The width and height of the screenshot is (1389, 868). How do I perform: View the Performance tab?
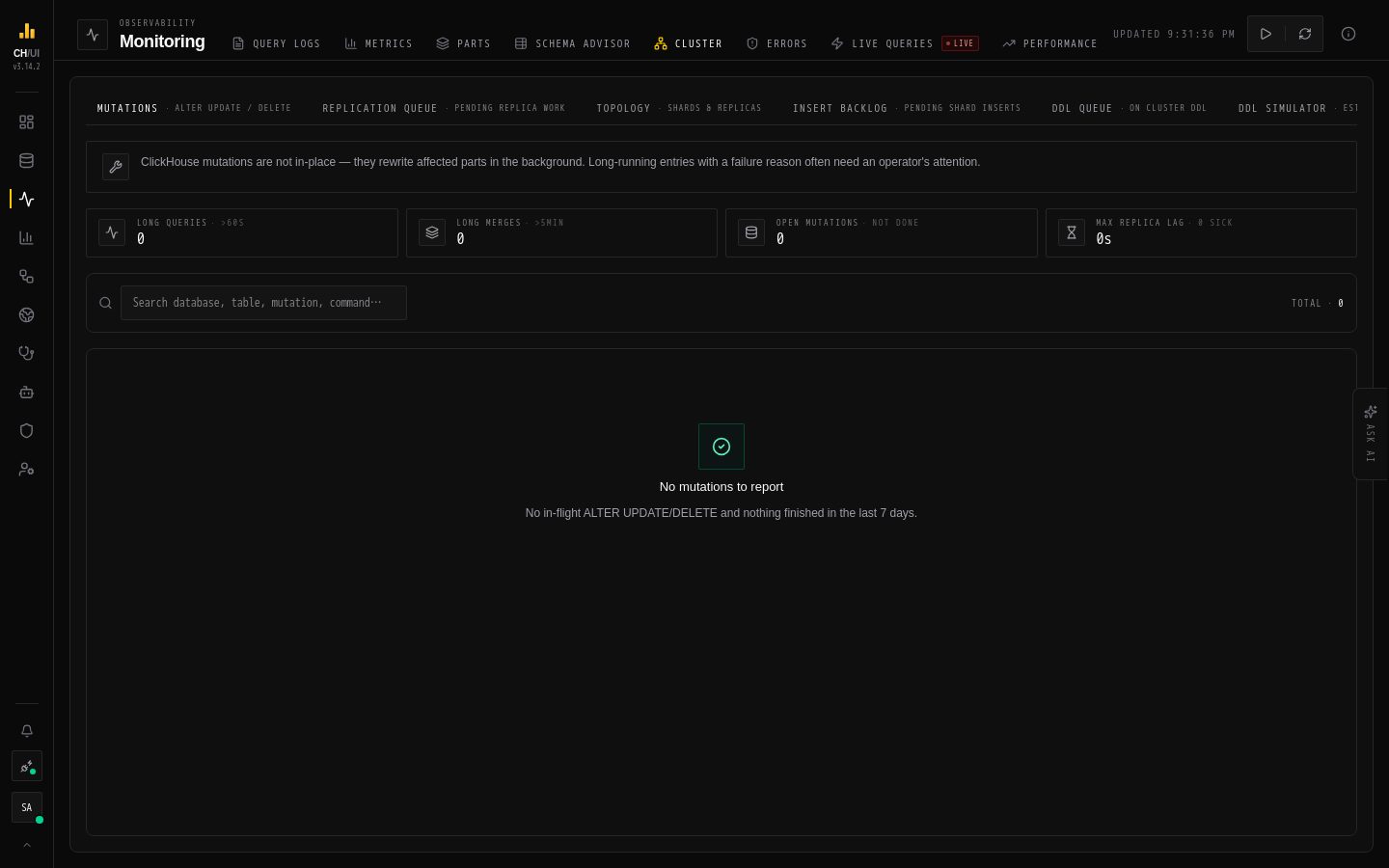(1049, 43)
